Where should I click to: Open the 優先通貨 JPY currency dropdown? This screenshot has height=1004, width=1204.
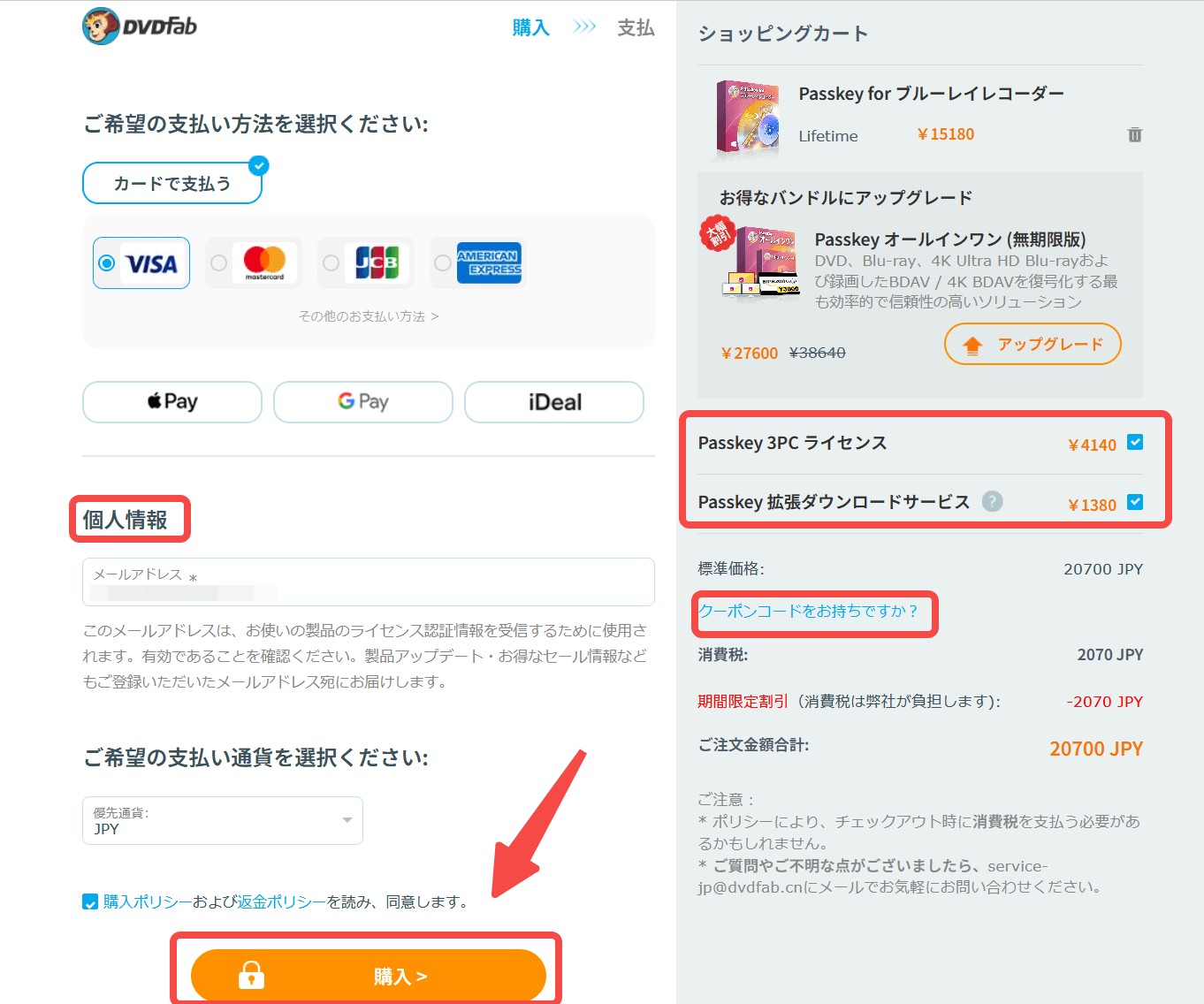point(223,821)
